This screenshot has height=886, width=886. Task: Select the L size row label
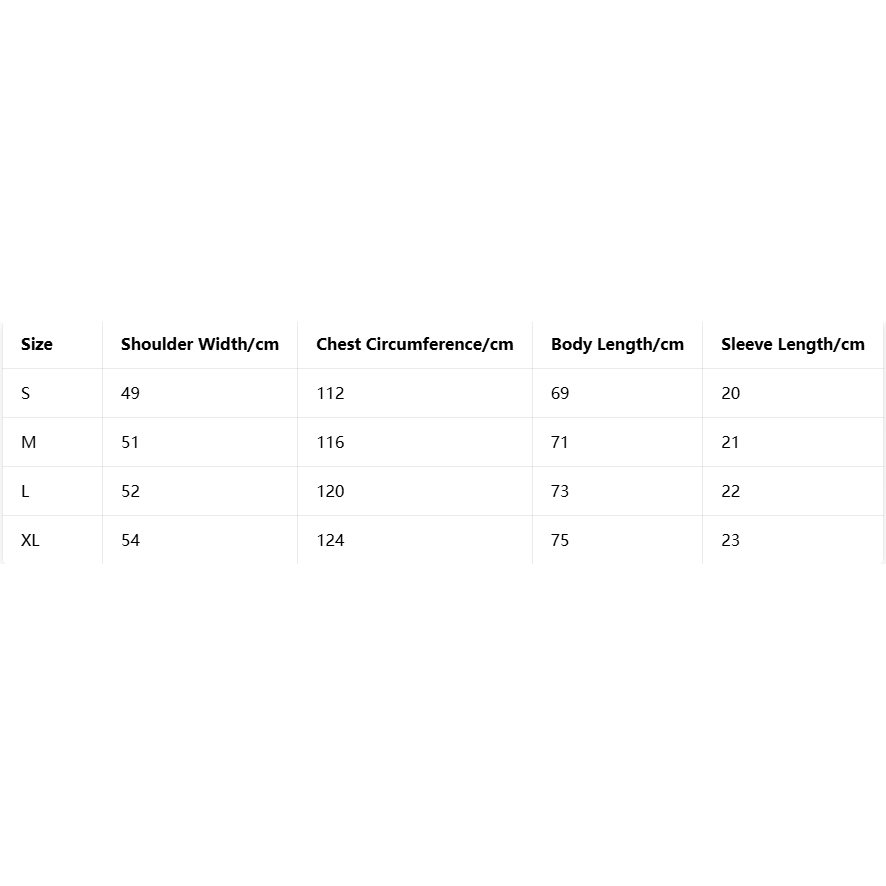click(25, 491)
